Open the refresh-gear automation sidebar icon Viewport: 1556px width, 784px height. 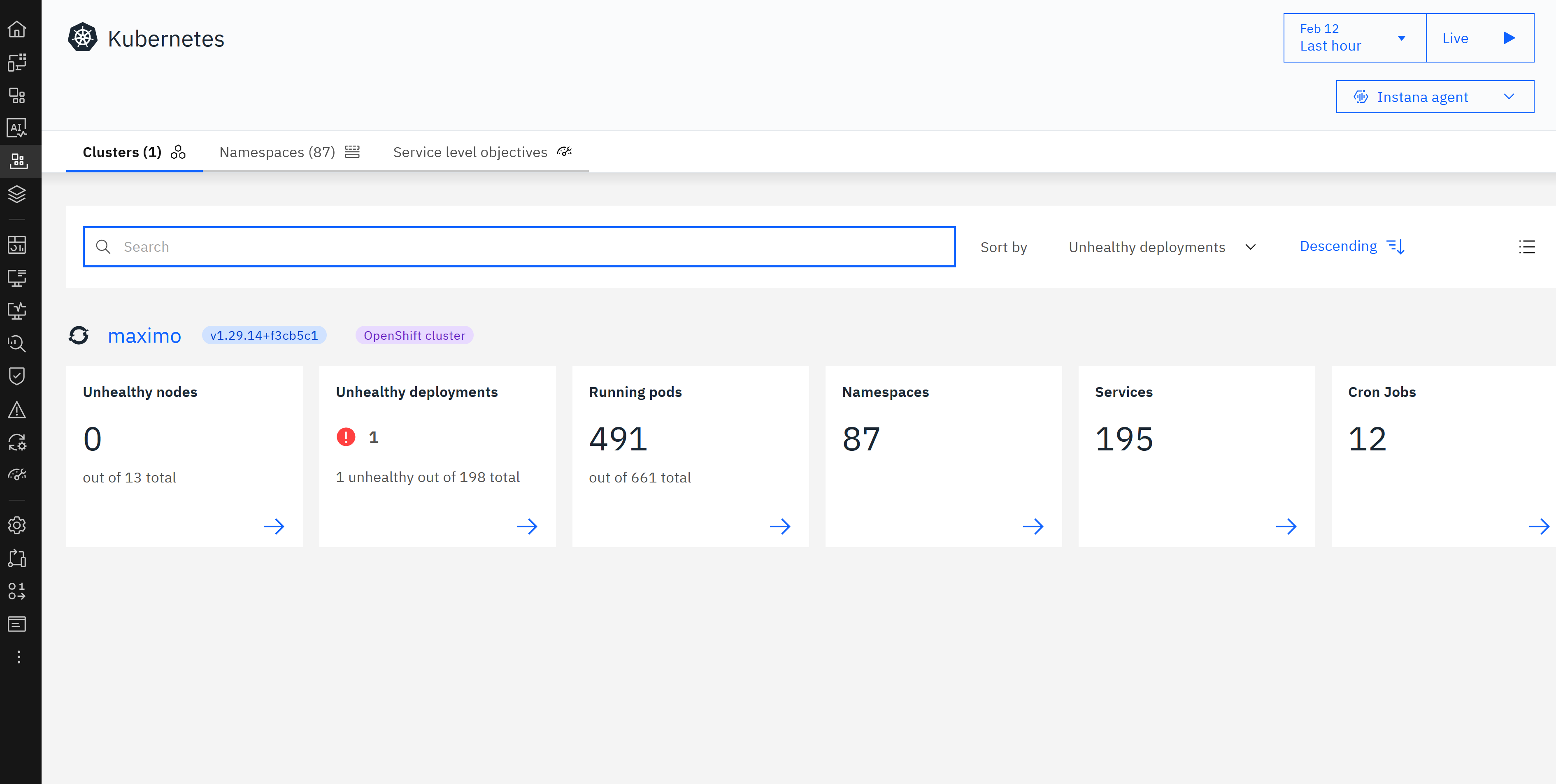coord(17,443)
